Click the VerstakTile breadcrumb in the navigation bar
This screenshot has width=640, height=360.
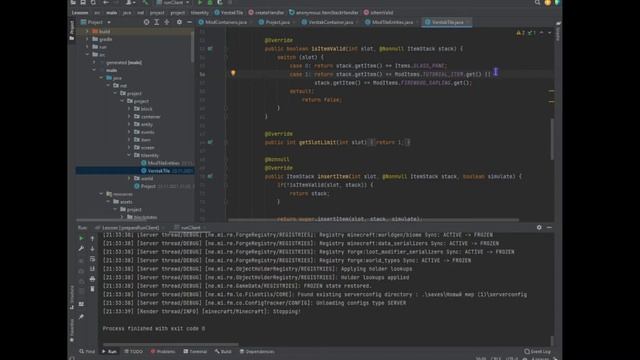(229, 13)
